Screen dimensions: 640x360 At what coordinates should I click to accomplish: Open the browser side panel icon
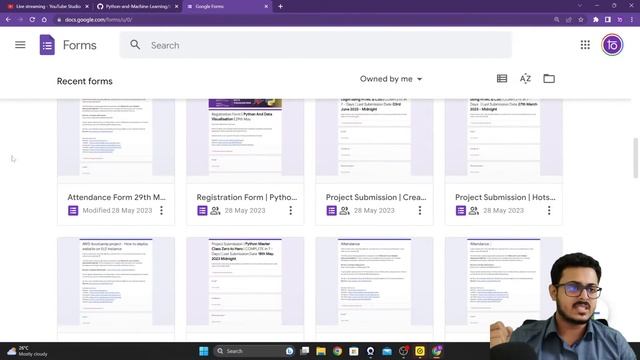608,20
